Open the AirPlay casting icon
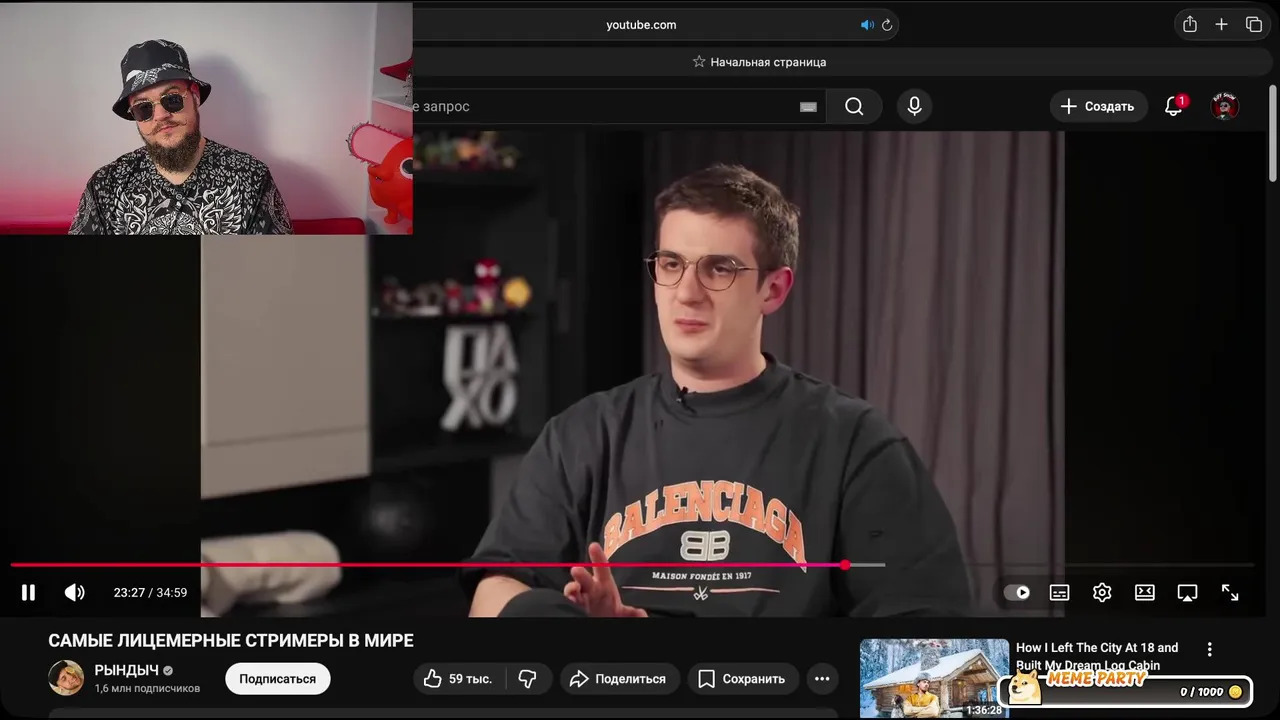Screen dimensions: 1280x720 (1187, 593)
